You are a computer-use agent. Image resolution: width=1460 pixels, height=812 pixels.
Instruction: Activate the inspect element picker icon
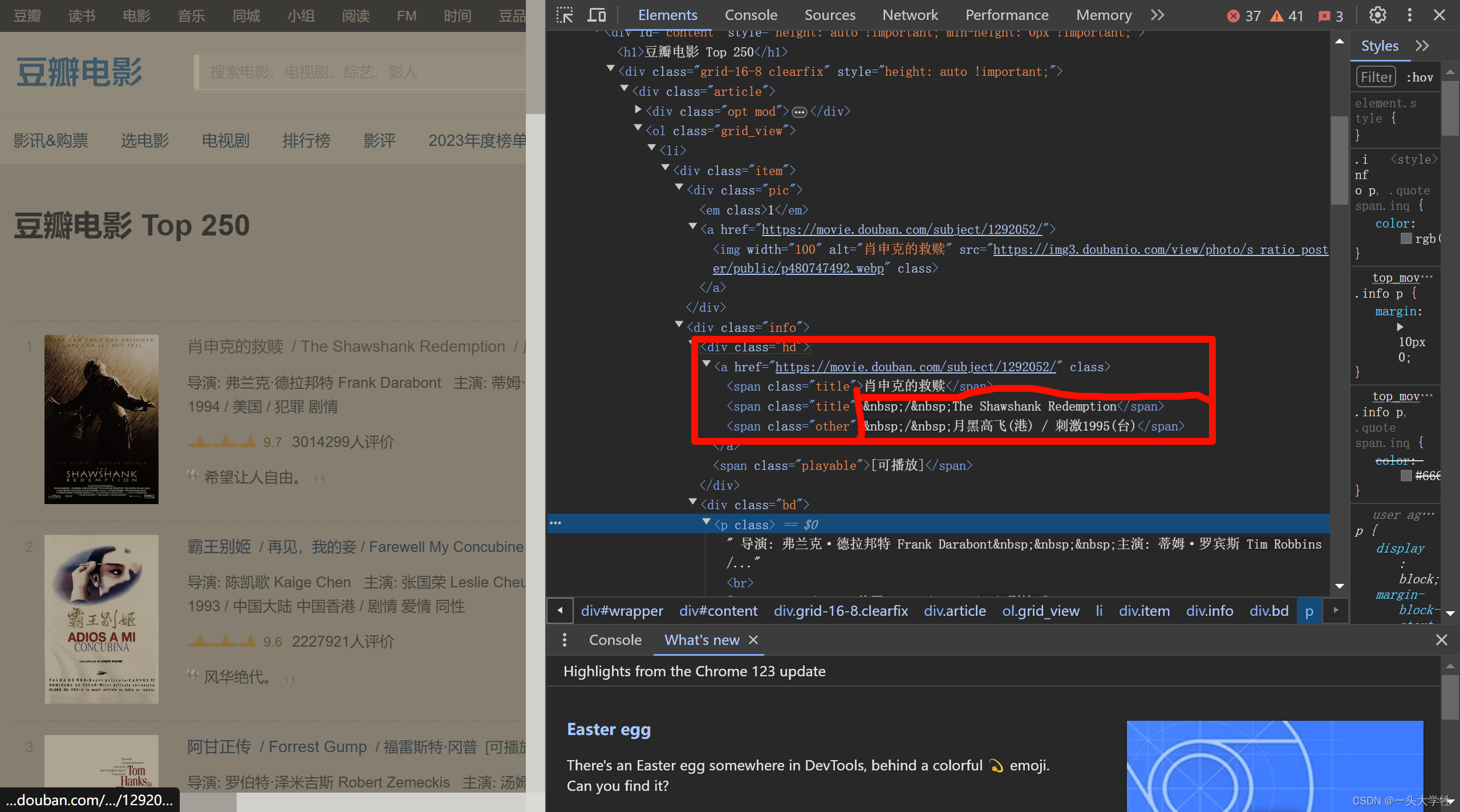(565, 15)
